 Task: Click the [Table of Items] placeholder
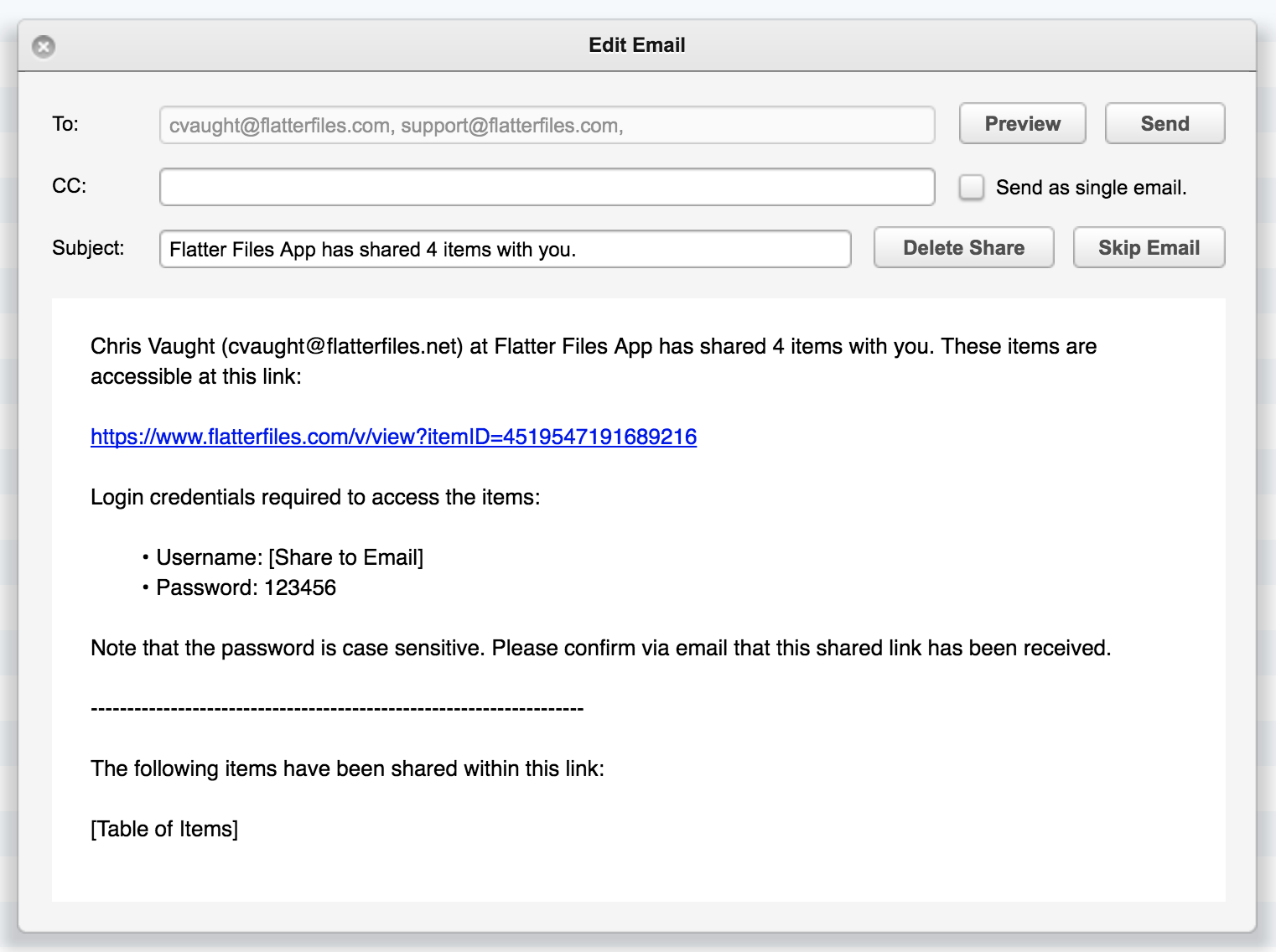pyautogui.click(x=164, y=829)
